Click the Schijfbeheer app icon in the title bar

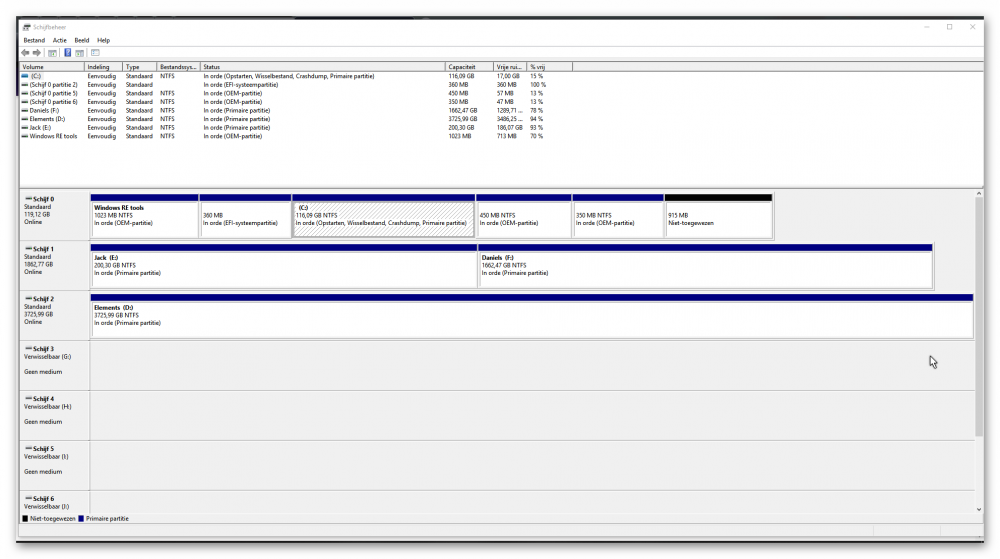pyautogui.click(x=26, y=27)
